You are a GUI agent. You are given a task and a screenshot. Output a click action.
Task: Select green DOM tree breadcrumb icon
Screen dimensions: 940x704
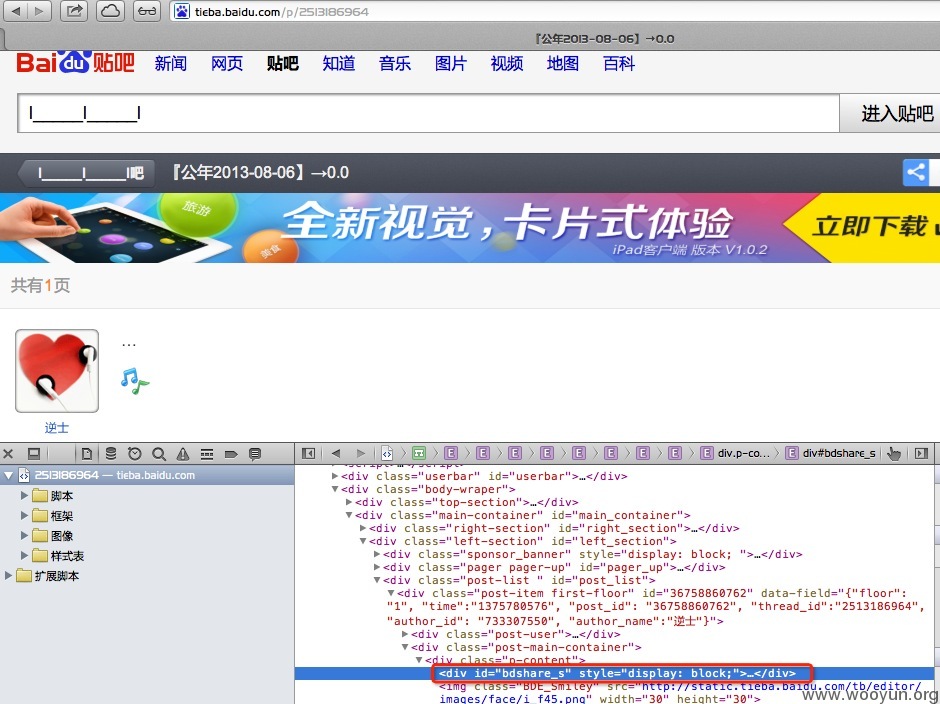point(419,453)
